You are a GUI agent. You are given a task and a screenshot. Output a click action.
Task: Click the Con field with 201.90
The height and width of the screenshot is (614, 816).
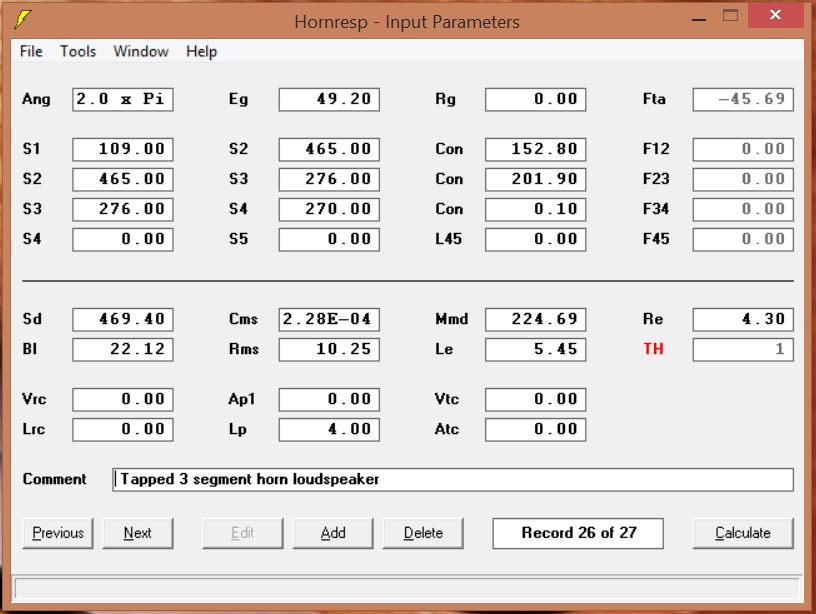[x=536, y=180]
